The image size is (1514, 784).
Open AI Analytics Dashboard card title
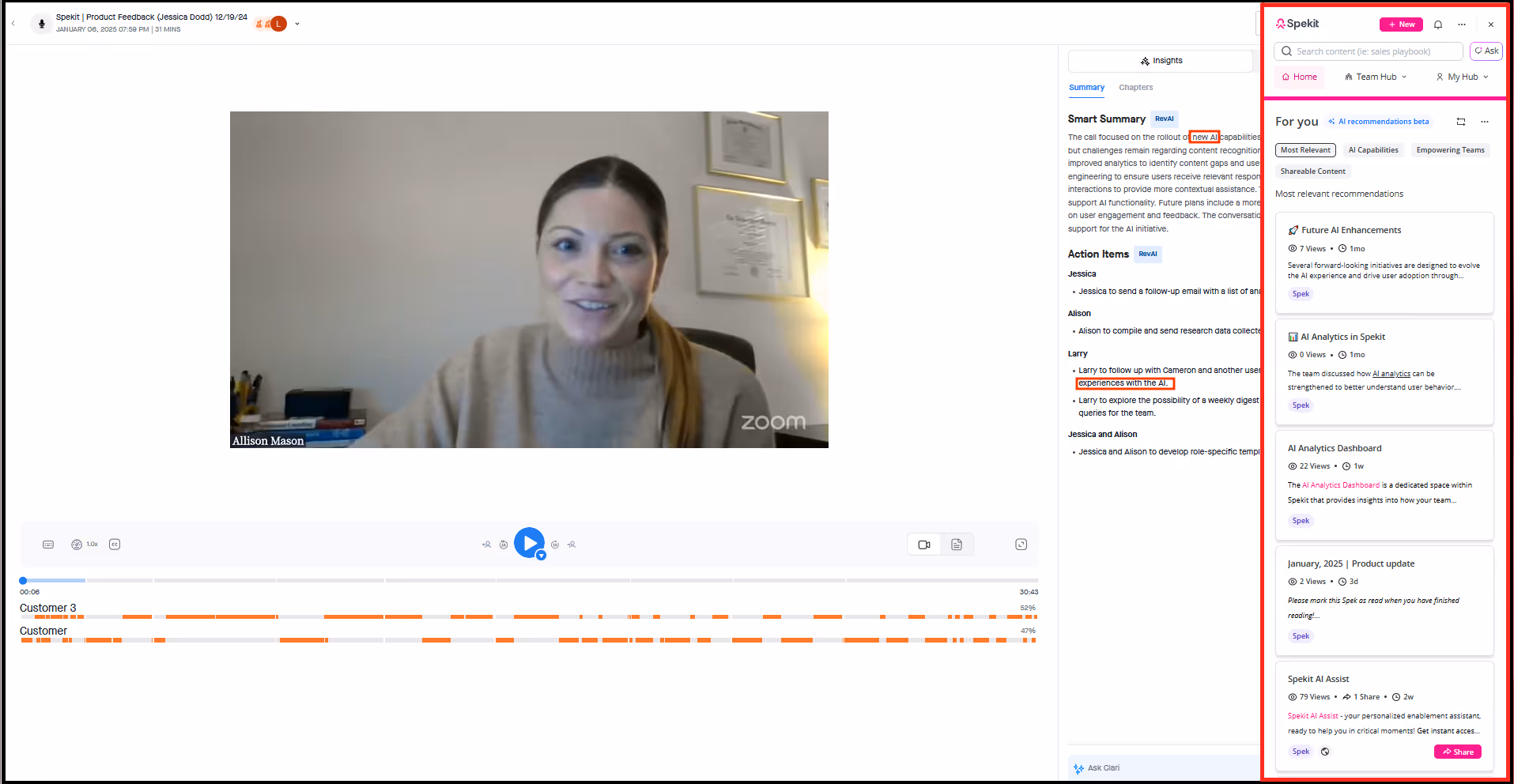[1335, 449]
